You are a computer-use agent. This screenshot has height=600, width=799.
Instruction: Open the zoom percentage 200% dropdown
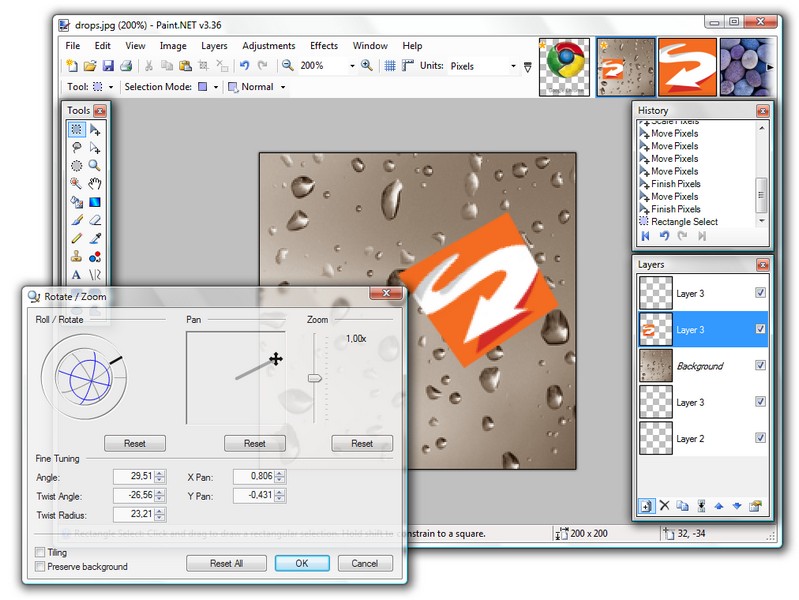(352, 66)
